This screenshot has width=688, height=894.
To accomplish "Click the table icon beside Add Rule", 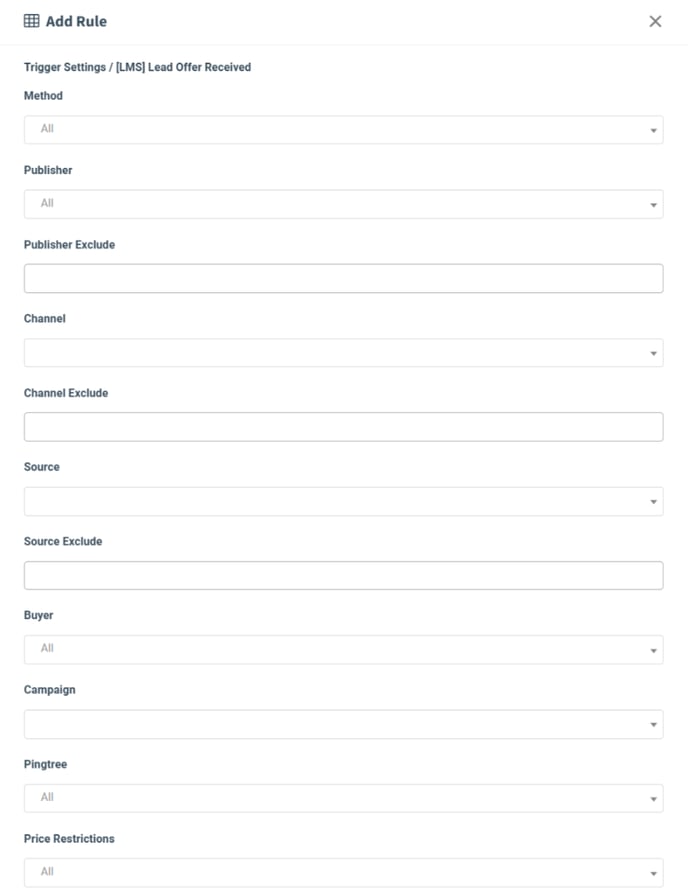I will [x=32, y=21].
